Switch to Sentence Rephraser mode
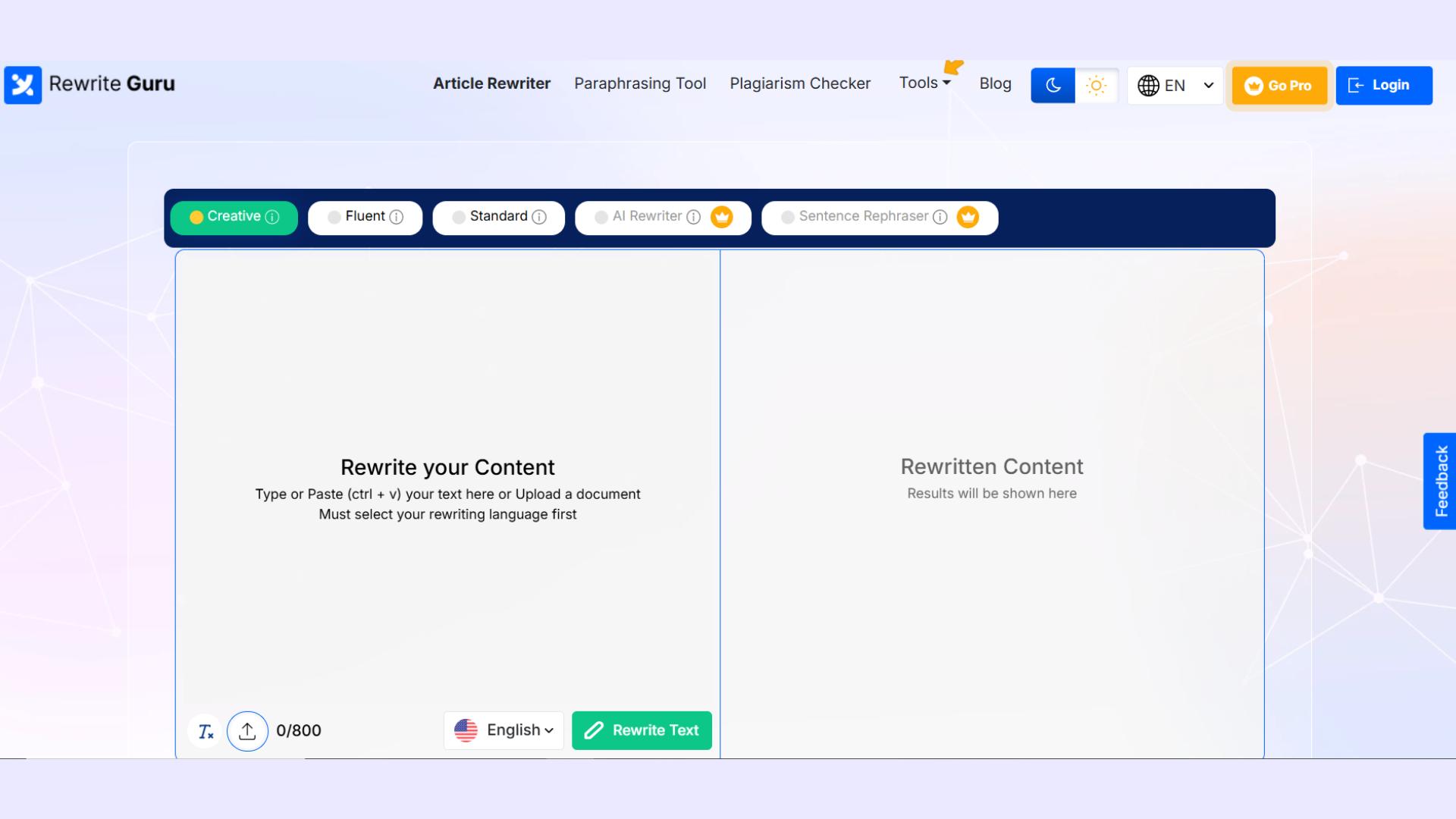Viewport: 1456px width, 819px height. pyautogui.click(x=864, y=217)
